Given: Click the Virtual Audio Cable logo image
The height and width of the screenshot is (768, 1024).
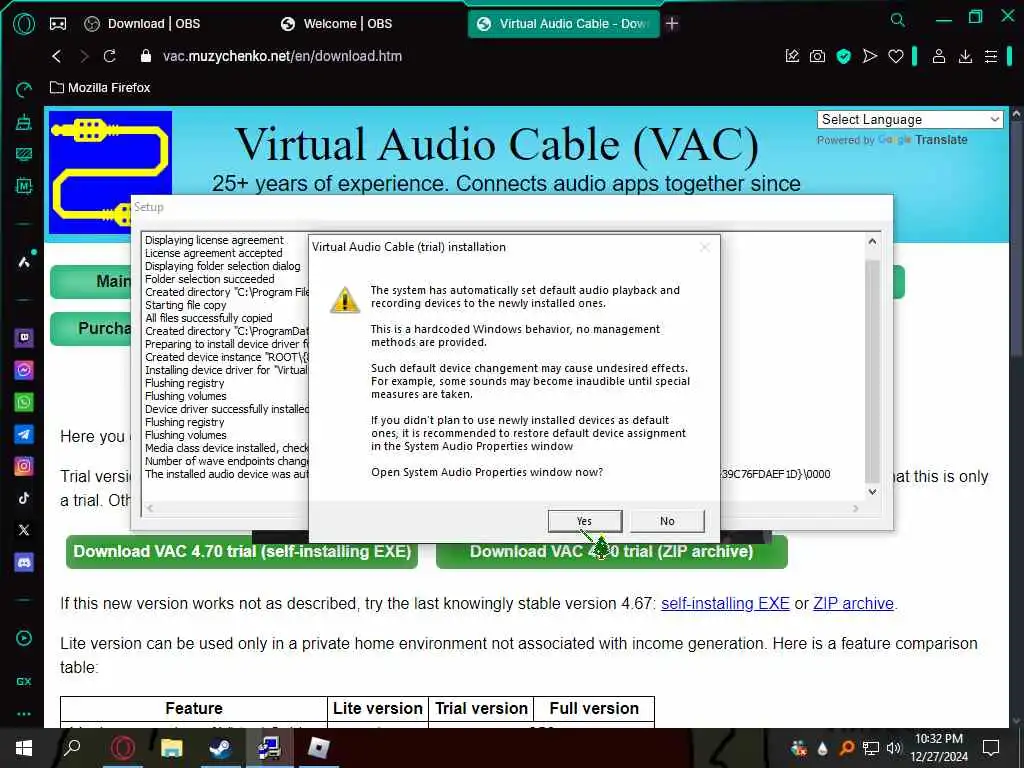Looking at the screenshot, I should point(110,171).
